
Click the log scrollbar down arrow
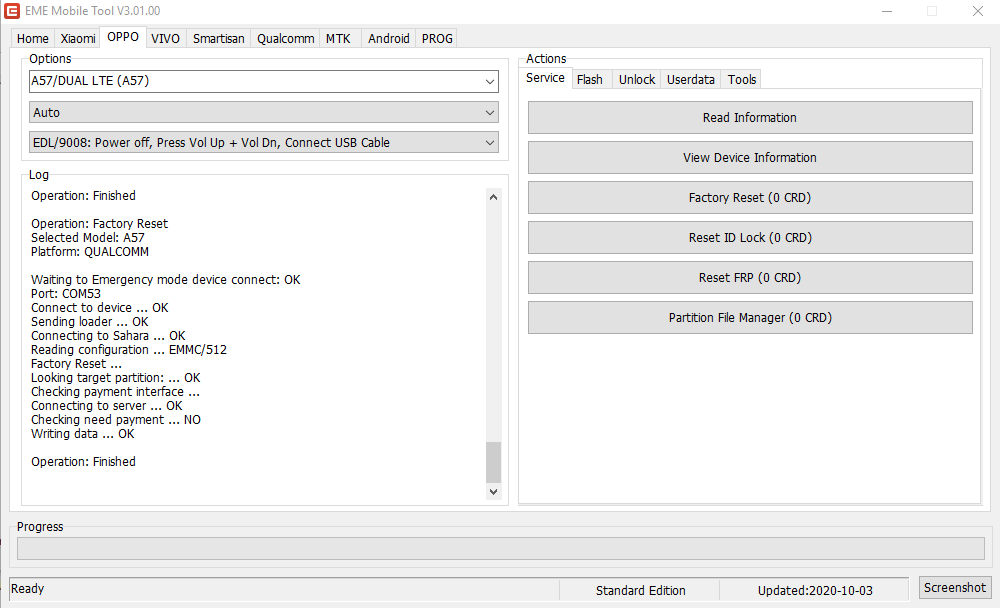point(493,491)
